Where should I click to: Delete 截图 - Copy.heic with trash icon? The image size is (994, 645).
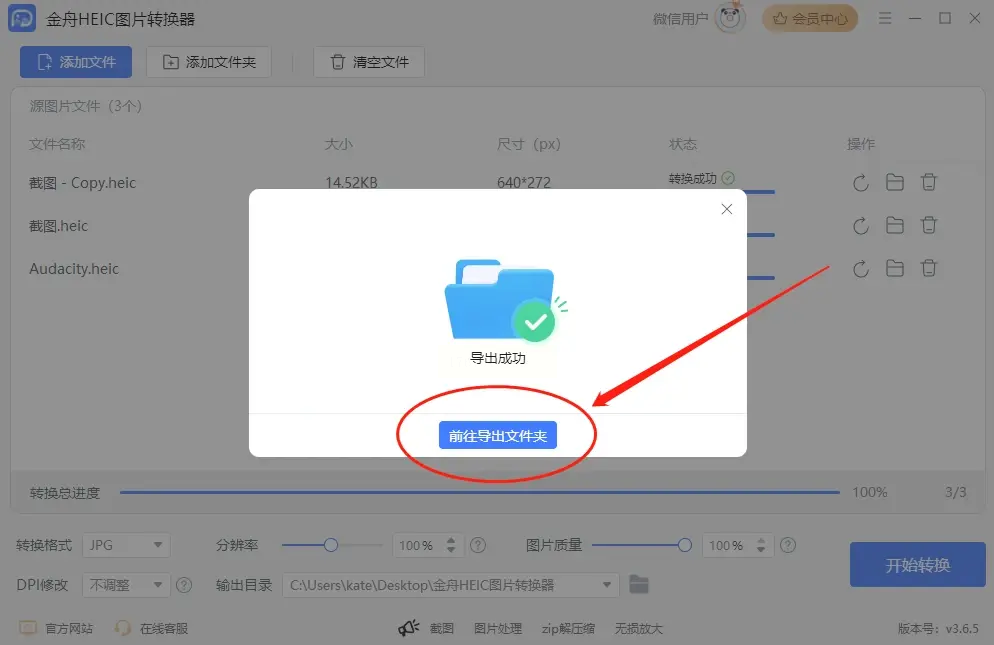coord(929,183)
